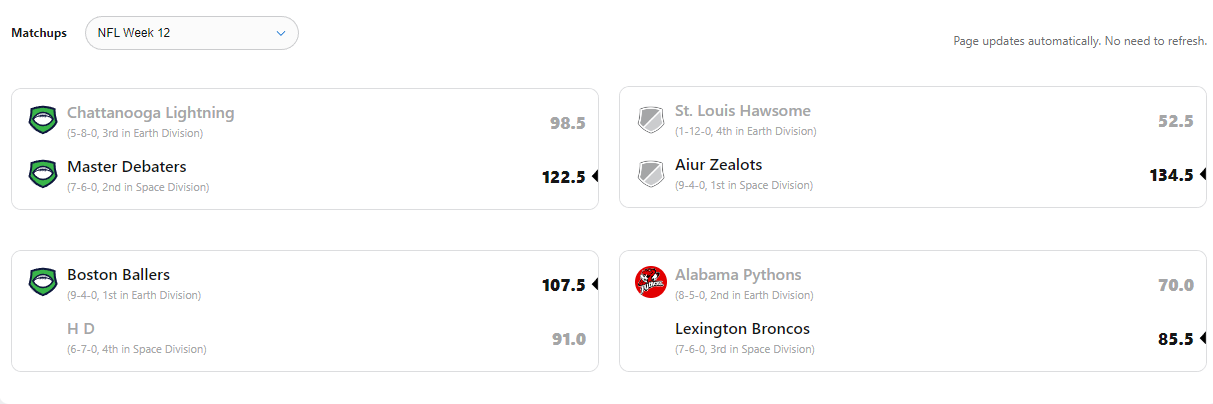The height and width of the screenshot is (404, 1213).
Task: Click Chattanooga Lightning team logo icon
Action: pyautogui.click(x=43, y=120)
